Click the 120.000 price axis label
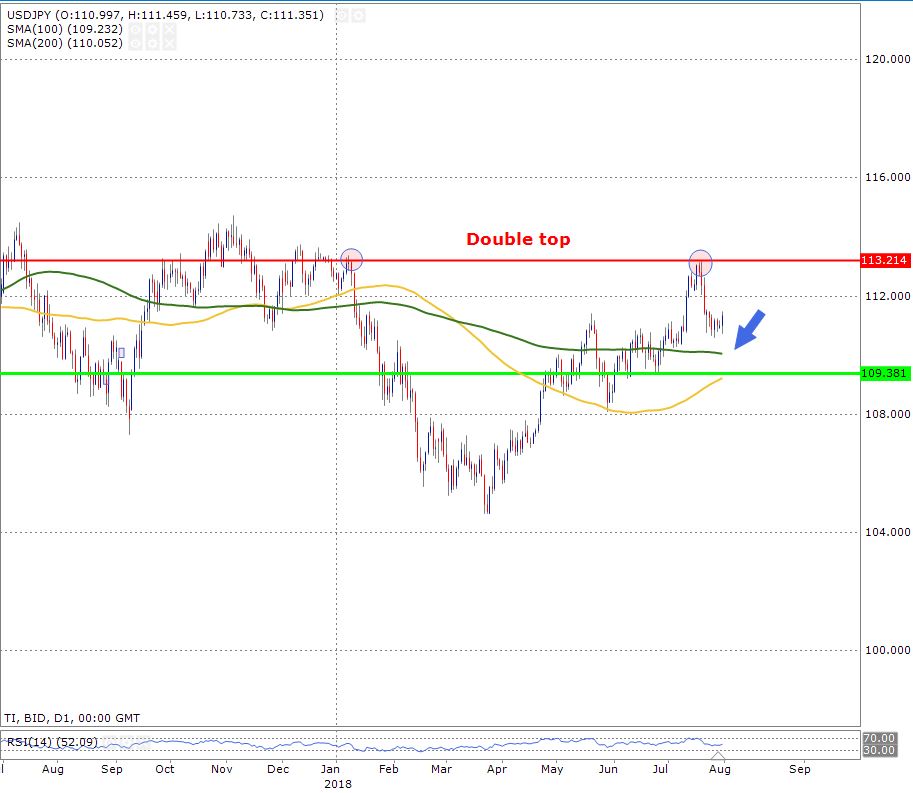Viewport: 913px width, 793px height. point(887,59)
